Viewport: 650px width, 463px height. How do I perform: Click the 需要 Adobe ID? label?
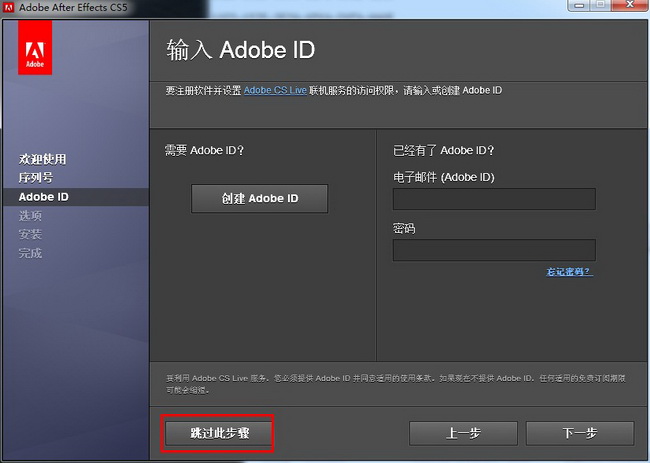[x=204, y=150]
